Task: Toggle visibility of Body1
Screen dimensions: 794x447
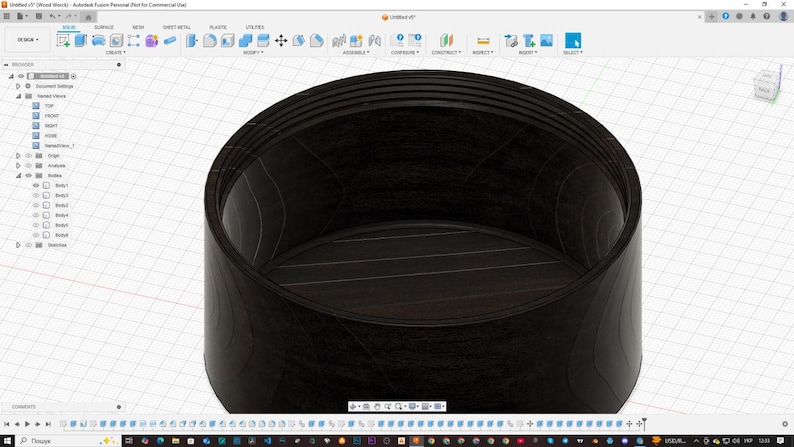Action: coord(36,185)
